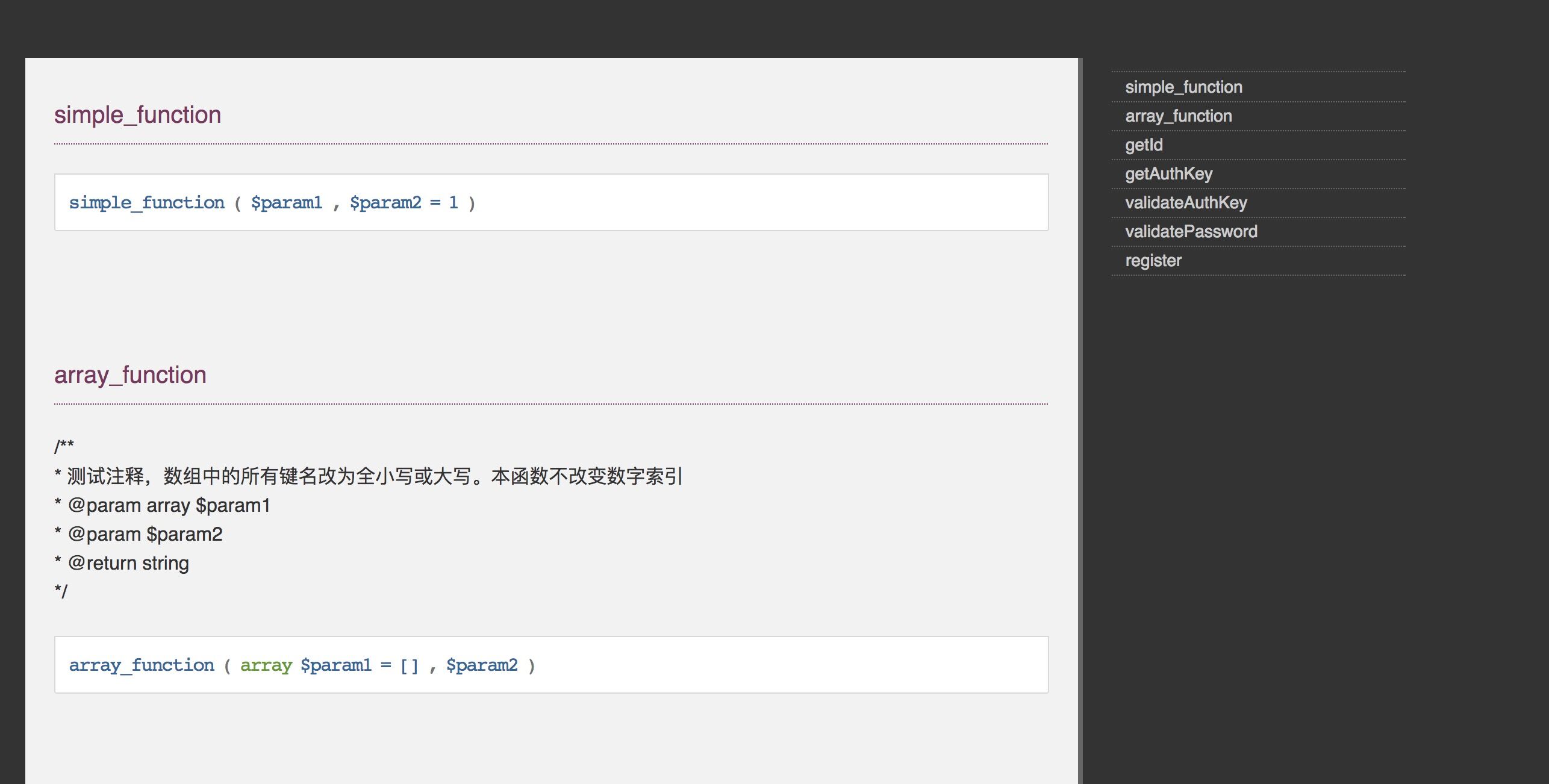Click the simple_function section heading
The width and height of the screenshot is (1549, 784).
click(x=137, y=115)
